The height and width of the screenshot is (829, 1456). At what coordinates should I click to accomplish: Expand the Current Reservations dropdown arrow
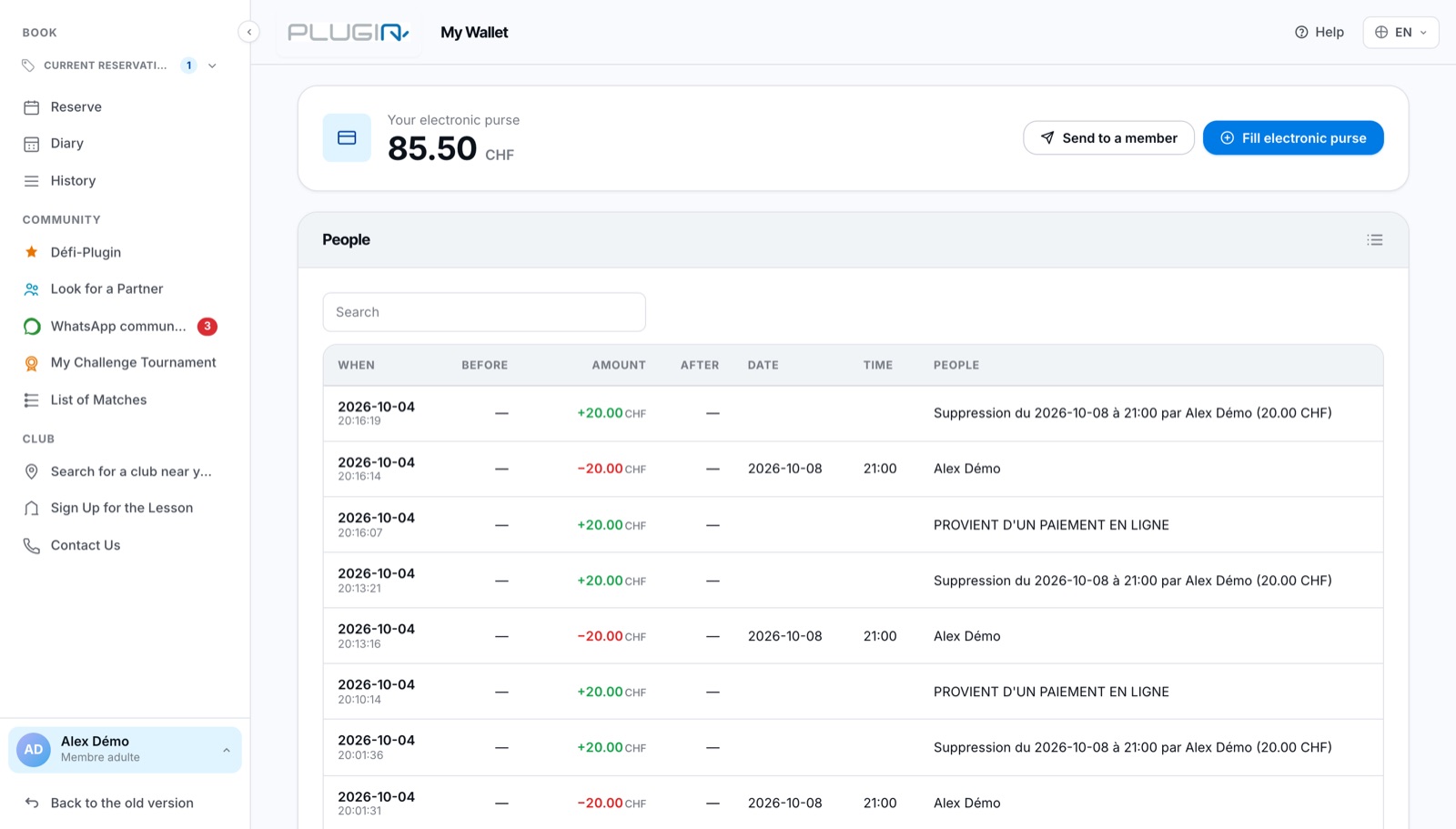(x=212, y=66)
